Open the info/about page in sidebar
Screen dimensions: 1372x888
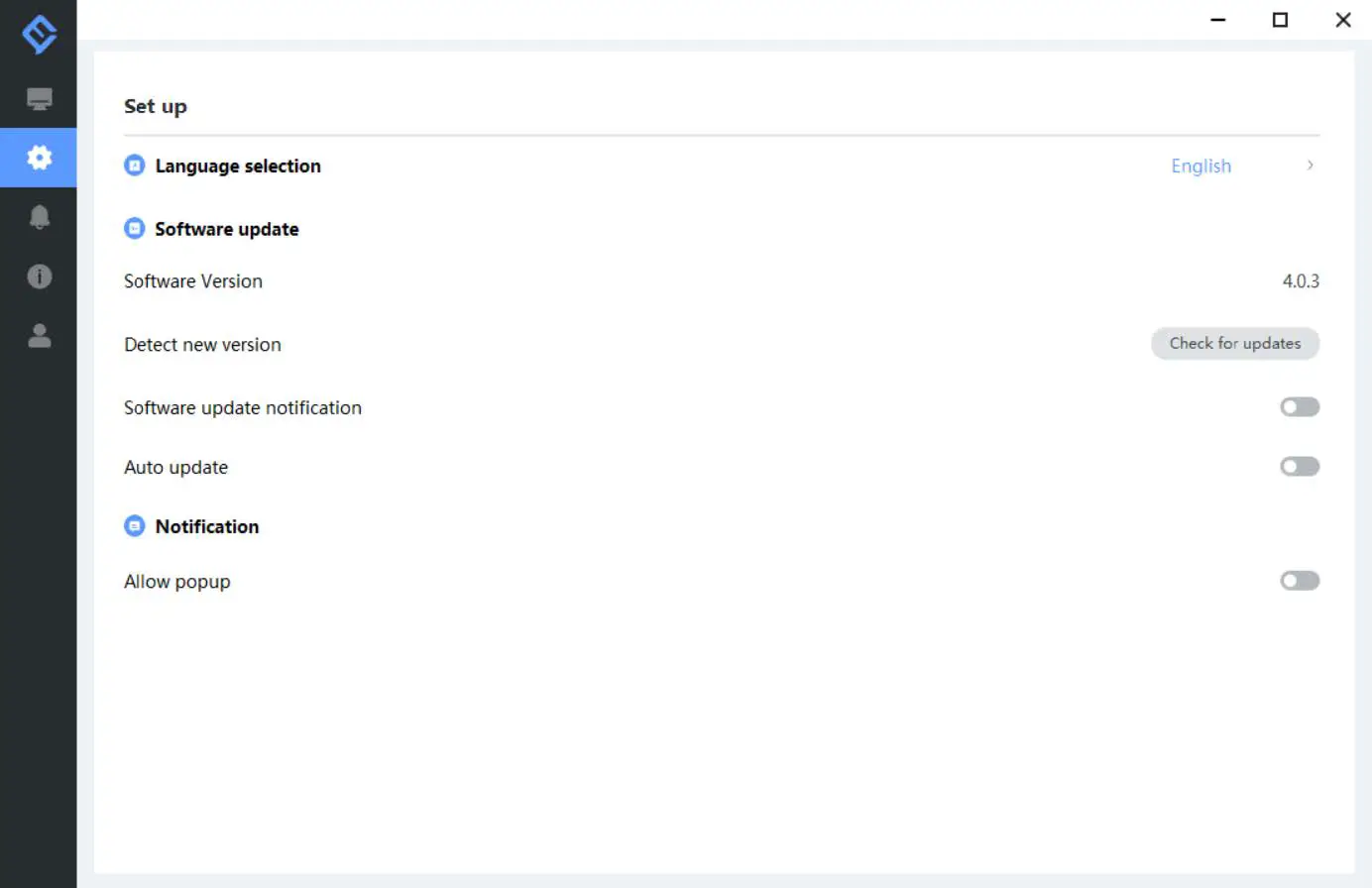click(x=39, y=277)
